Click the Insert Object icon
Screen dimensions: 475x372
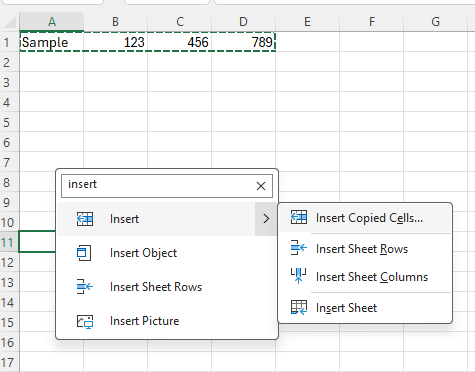[x=84, y=253]
